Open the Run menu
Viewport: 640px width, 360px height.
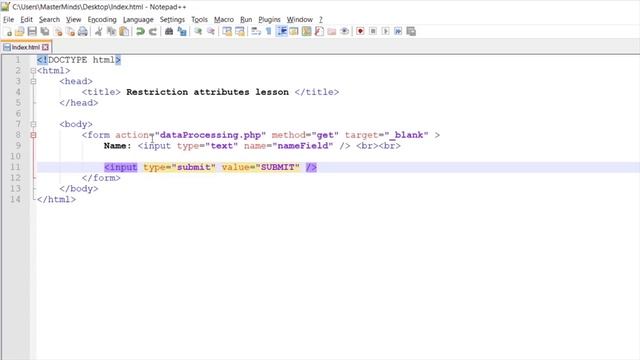246,20
